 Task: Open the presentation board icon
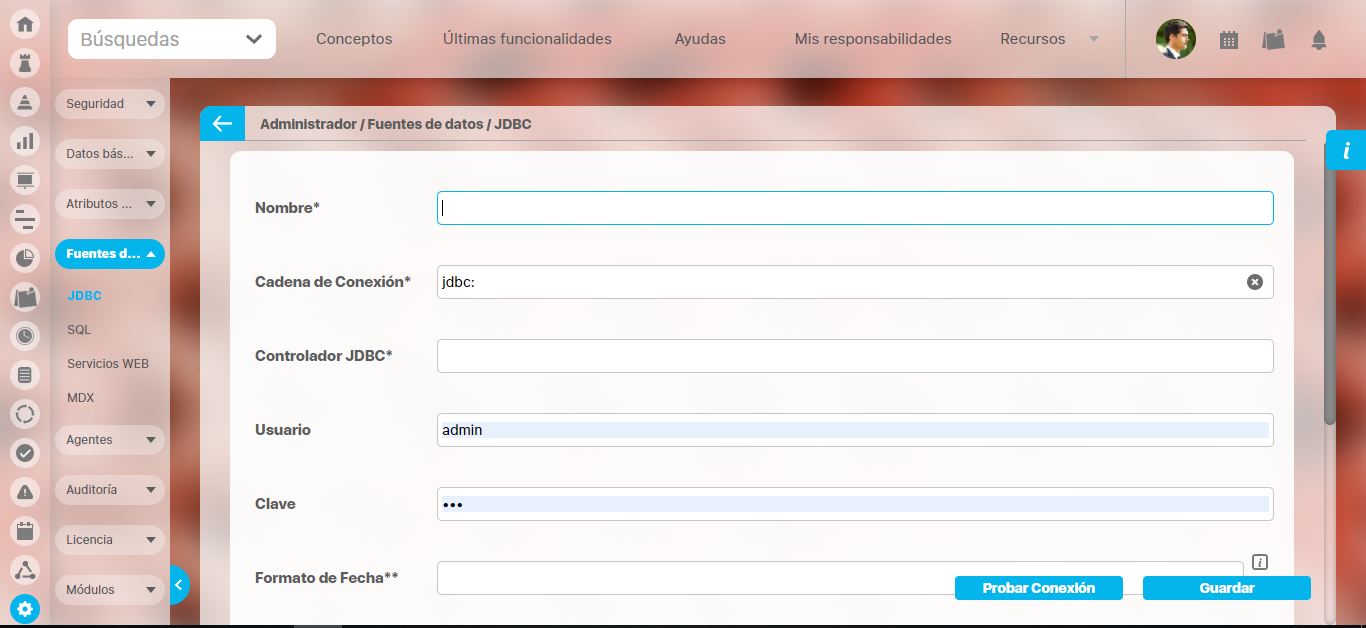tap(25, 180)
